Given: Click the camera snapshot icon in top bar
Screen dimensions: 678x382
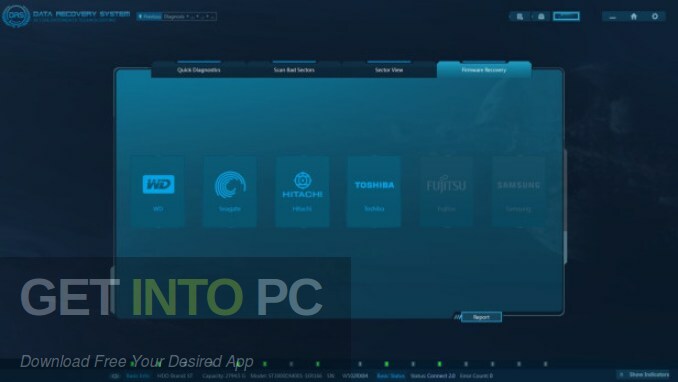Looking at the screenshot, I should pyautogui.click(x=541, y=16).
